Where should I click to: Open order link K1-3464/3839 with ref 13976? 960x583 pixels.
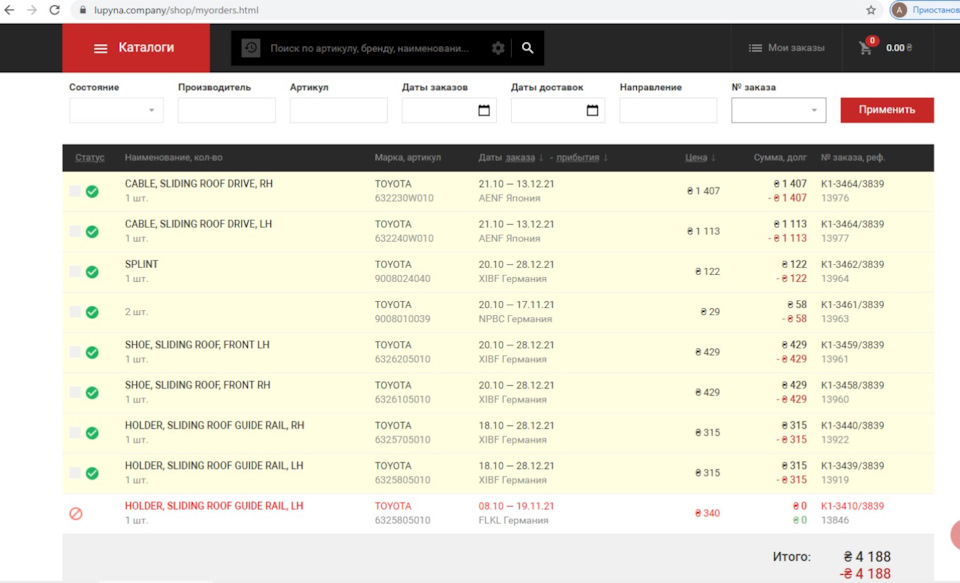coord(852,184)
